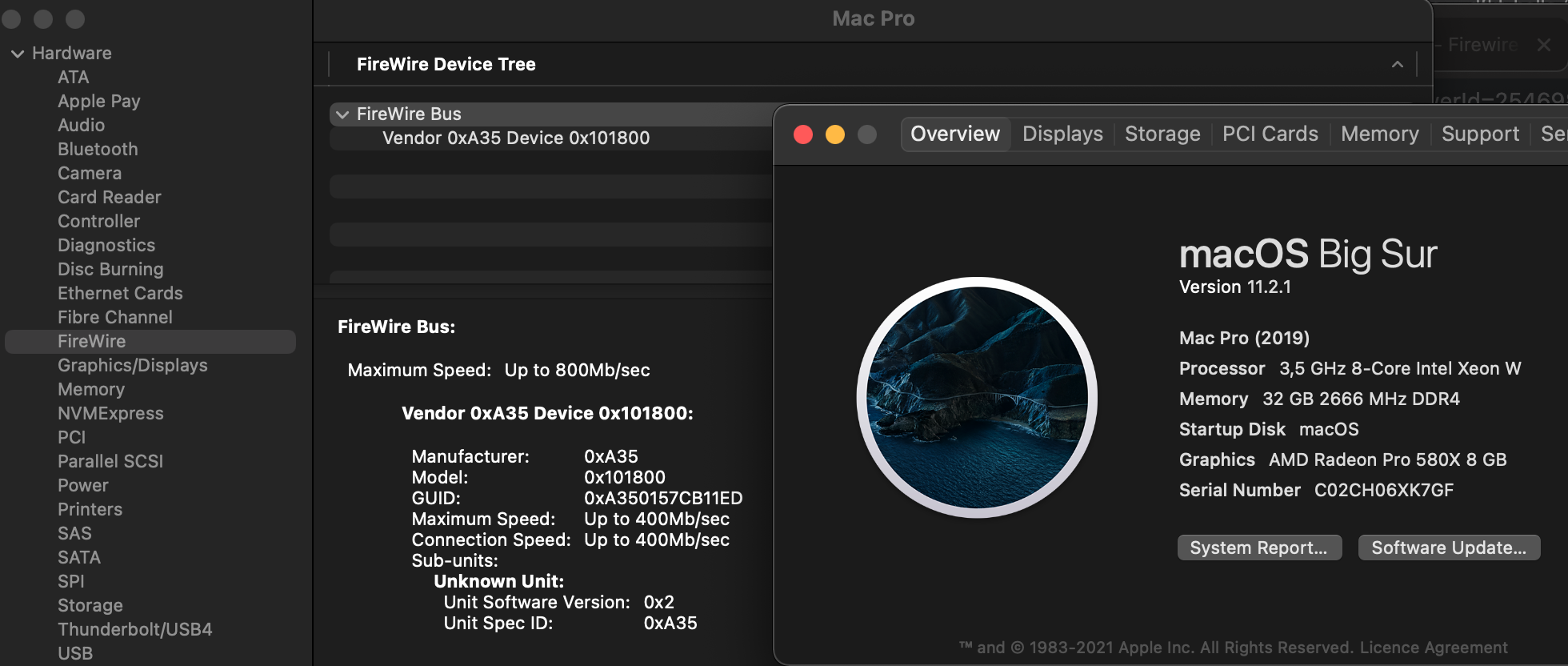1568x666 pixels.
Task: Click the System Report... button
Action: pyautogui.click(x=1259, y=548)
